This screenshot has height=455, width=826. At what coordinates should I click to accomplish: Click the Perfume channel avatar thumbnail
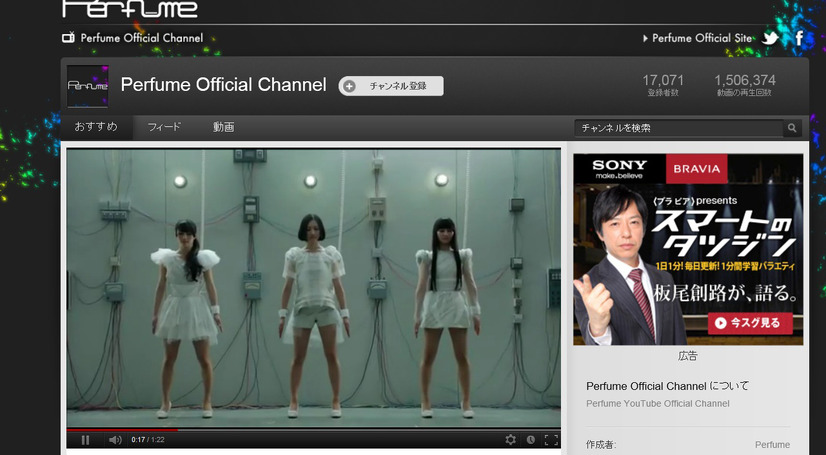(87, 86)
